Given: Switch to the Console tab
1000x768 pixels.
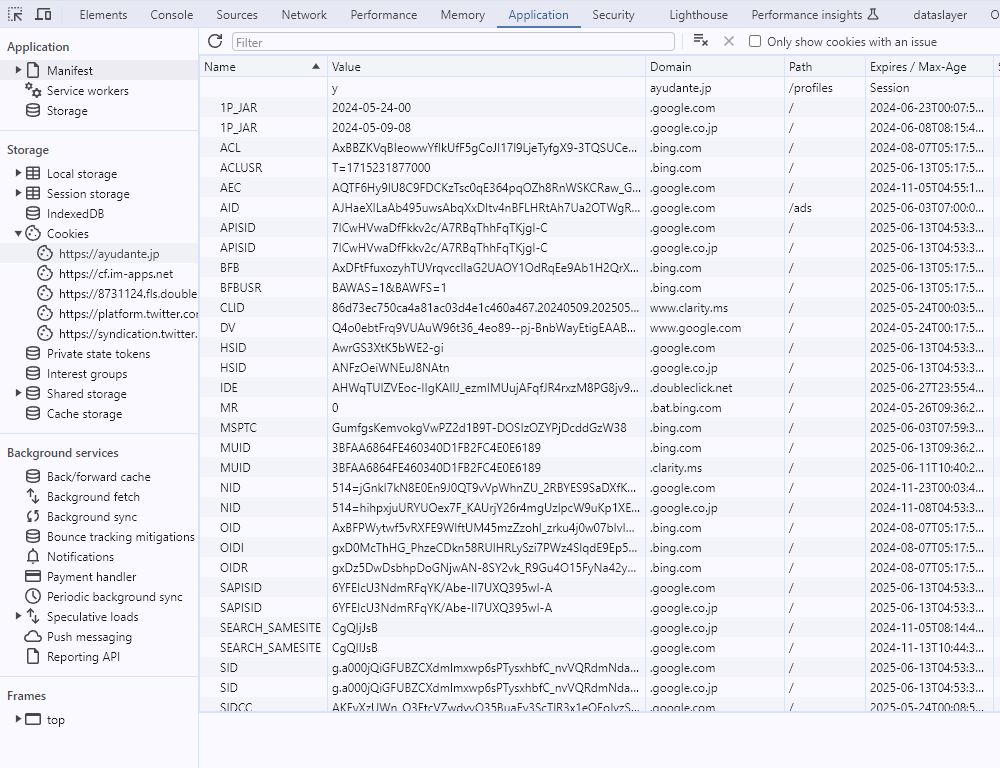Looking at the screenshot, I should (172, 15).
